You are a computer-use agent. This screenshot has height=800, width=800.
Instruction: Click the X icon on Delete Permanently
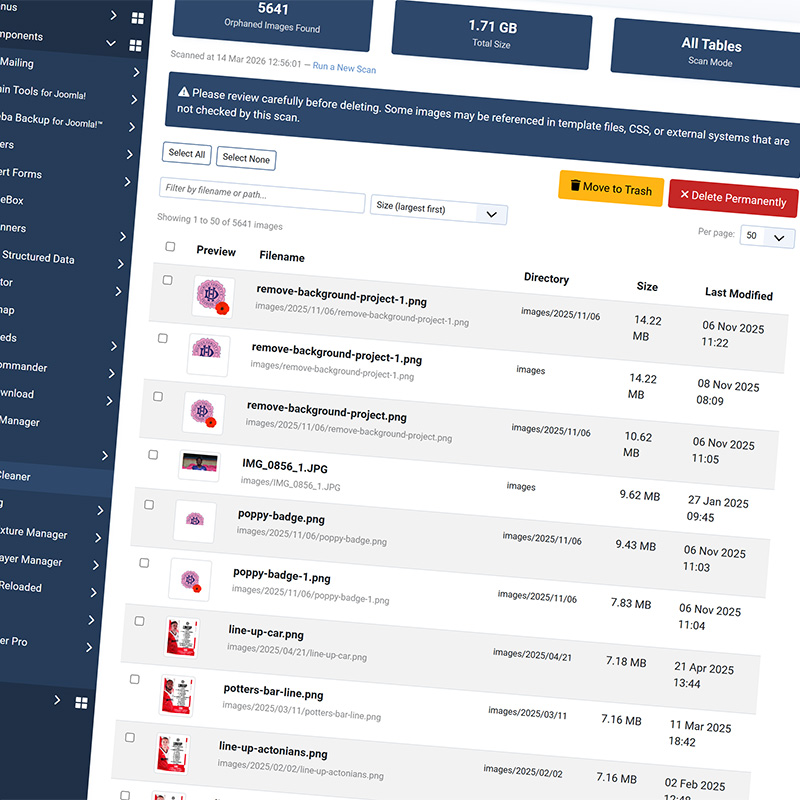tap(684, 196)
